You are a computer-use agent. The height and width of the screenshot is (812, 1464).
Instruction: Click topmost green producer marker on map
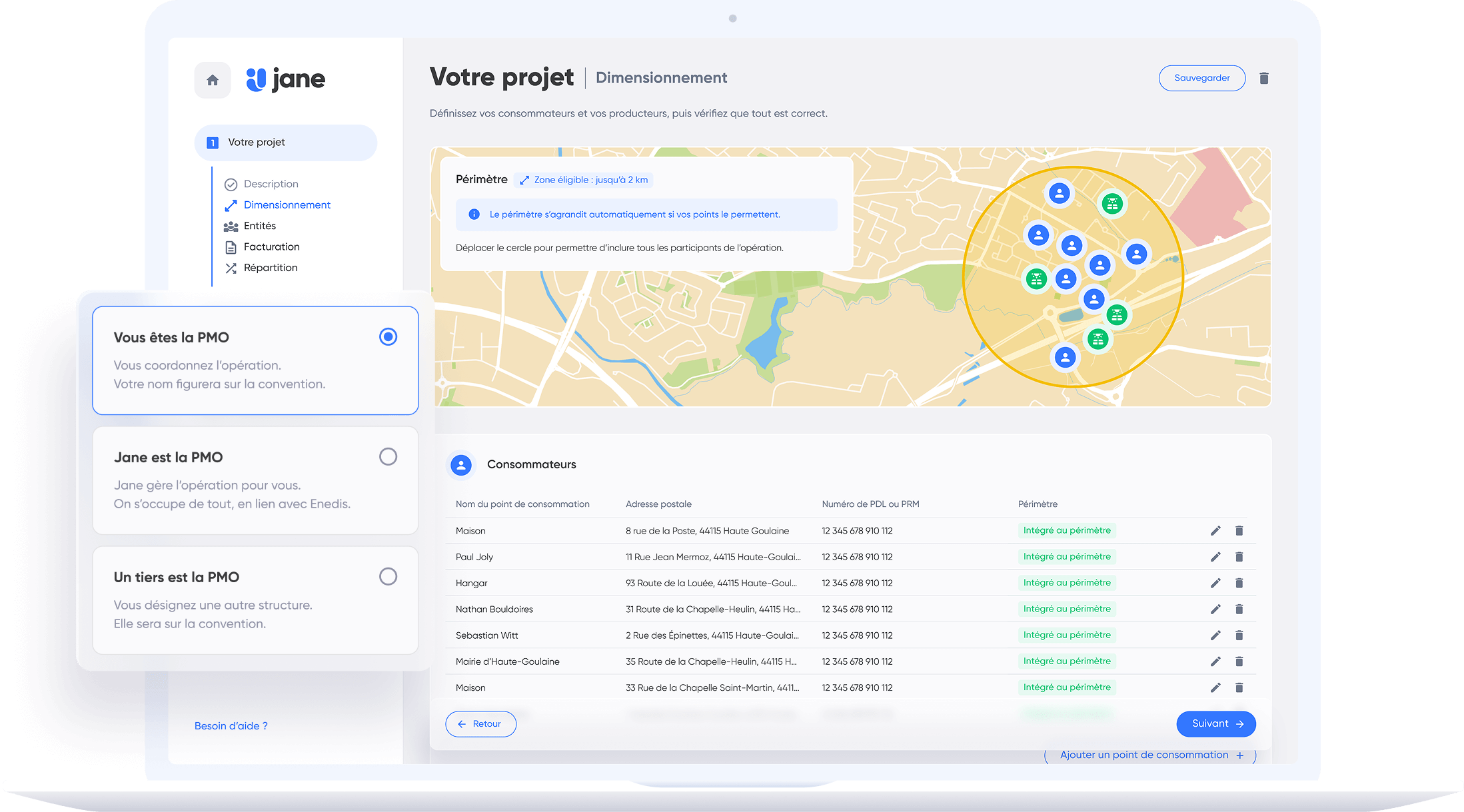[1111, 204]
